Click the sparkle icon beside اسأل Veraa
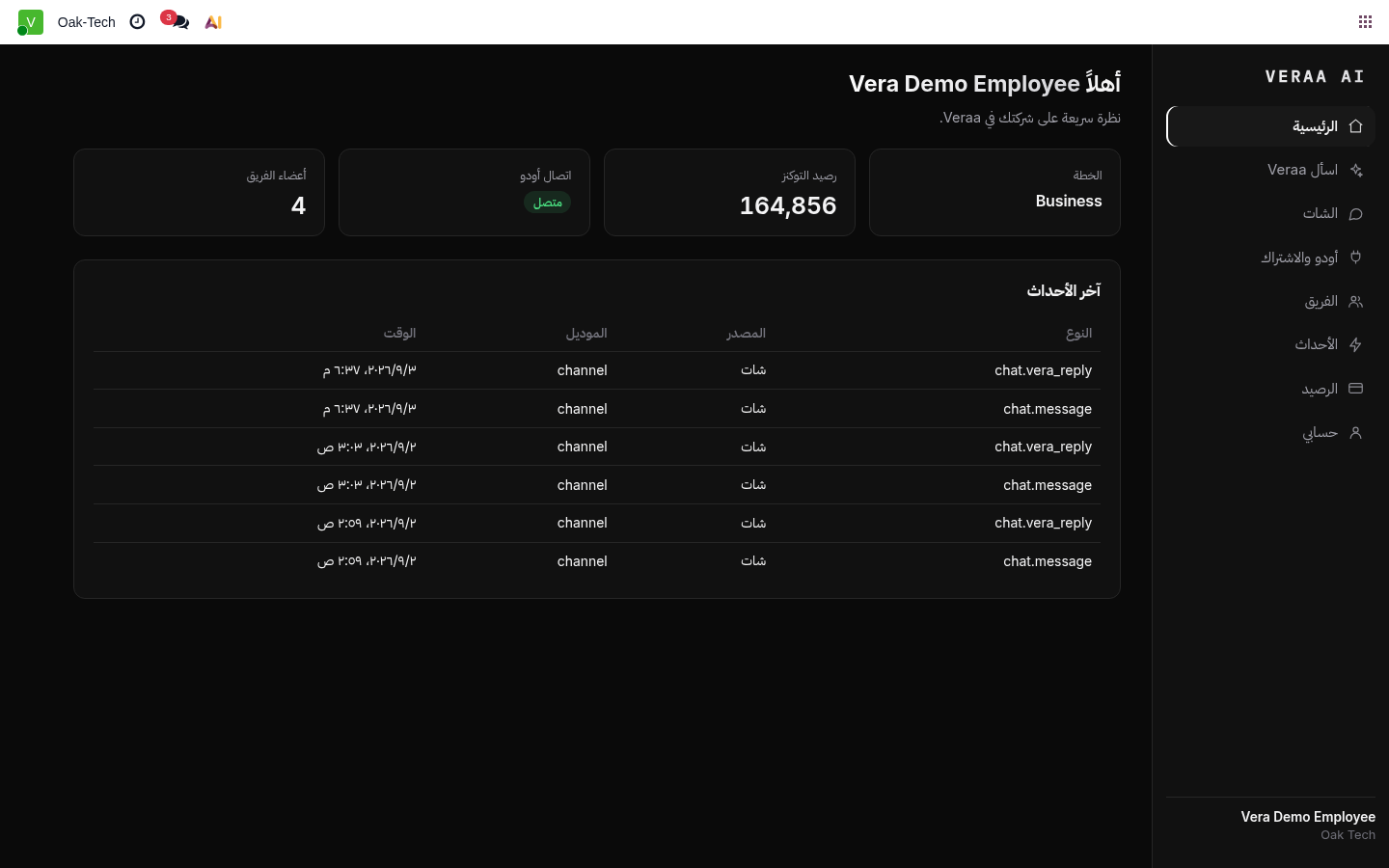Screen dimensions: 1389x868 click(1355, 170)
